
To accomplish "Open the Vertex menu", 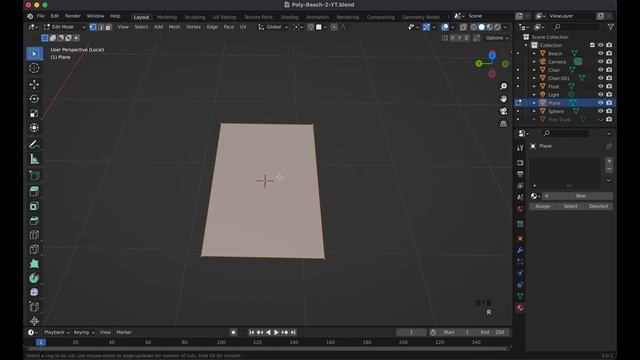I will click(193, 27).
